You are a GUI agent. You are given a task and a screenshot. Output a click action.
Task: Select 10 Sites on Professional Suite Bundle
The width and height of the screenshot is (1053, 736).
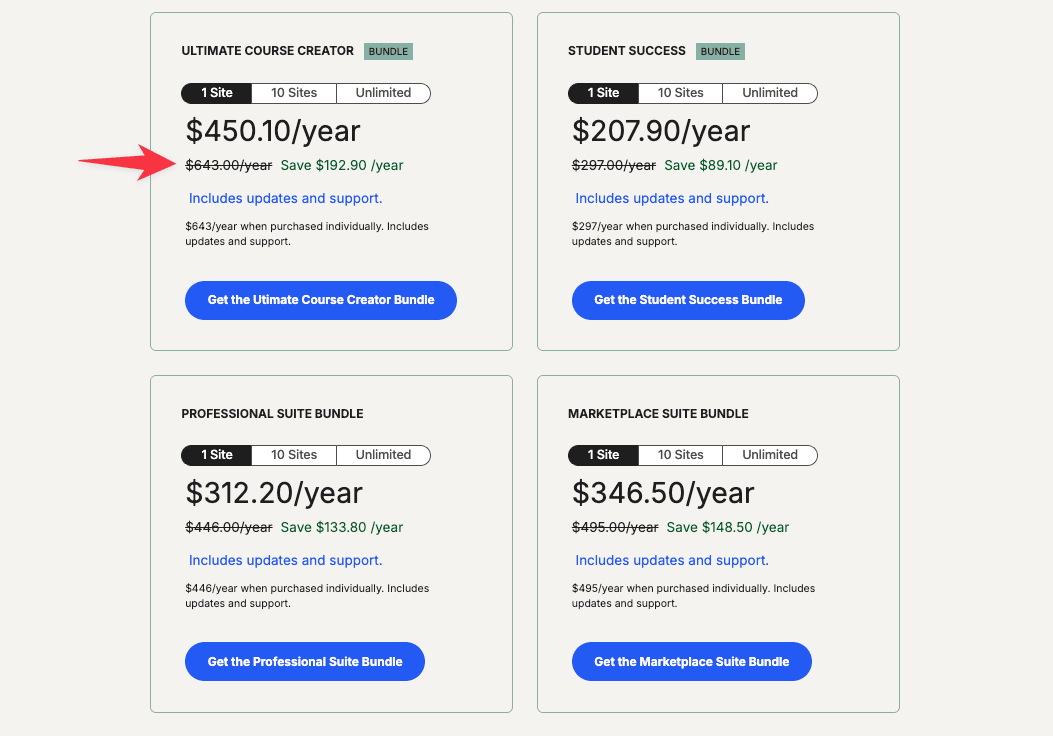click(x=293, y=455)
